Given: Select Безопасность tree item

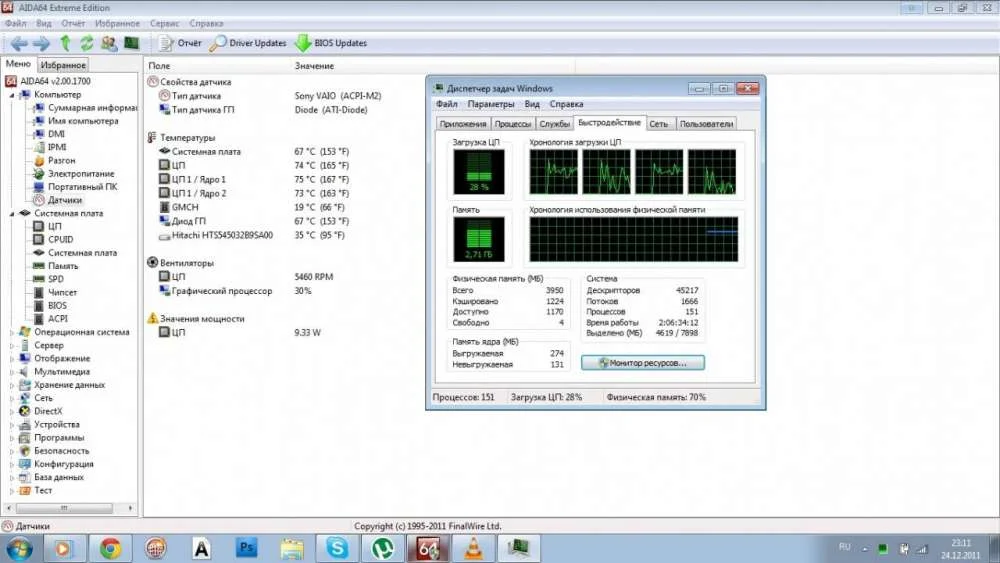Looking at the screenshot, I should [x=52, y=451].
